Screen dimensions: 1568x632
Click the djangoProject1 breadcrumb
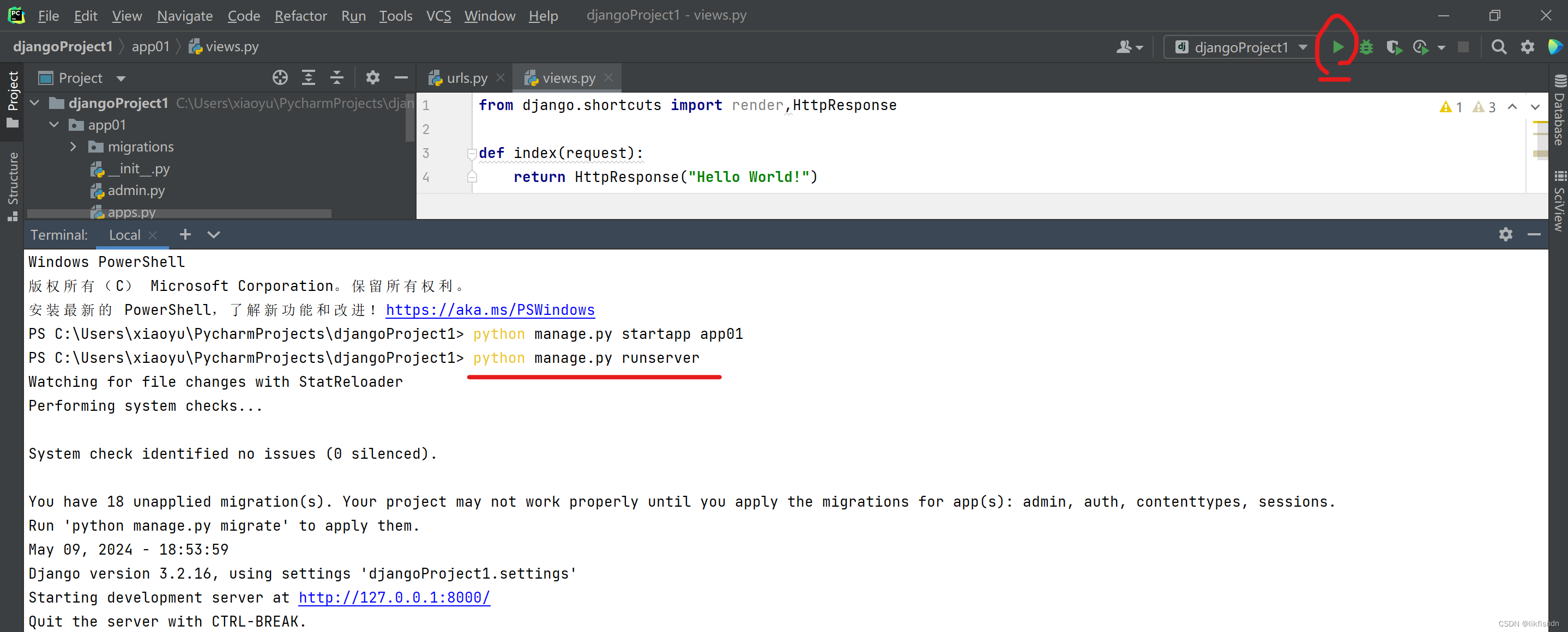pos(63,46)
